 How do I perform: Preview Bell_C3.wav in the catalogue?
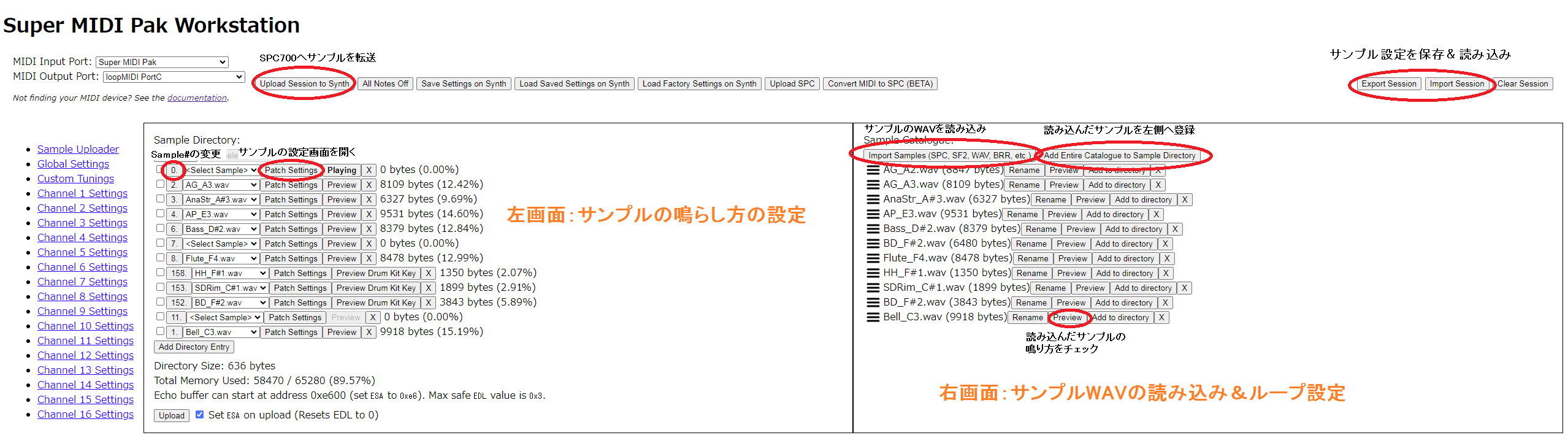(x=1068, y=317)
